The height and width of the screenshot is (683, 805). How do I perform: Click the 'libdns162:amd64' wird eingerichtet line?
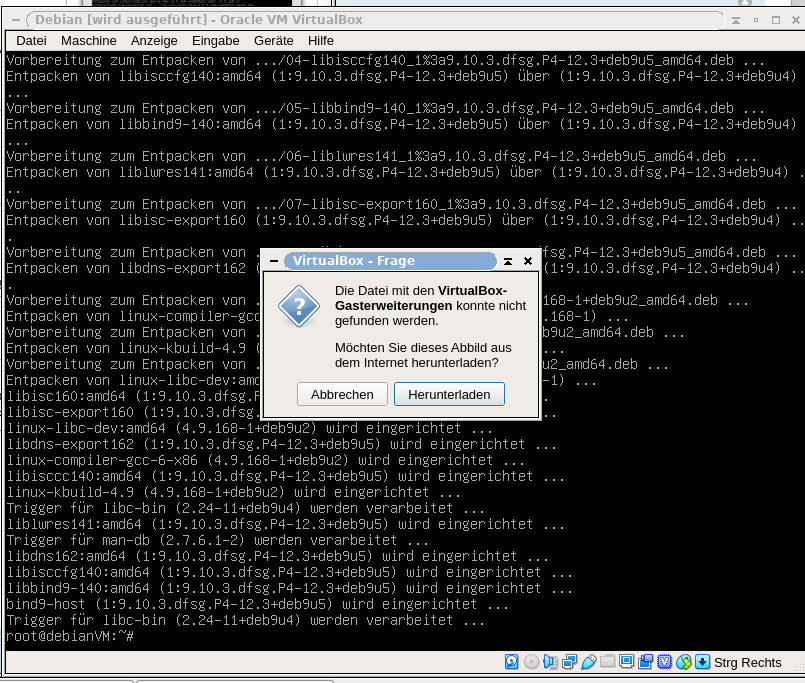click(277, 556)
